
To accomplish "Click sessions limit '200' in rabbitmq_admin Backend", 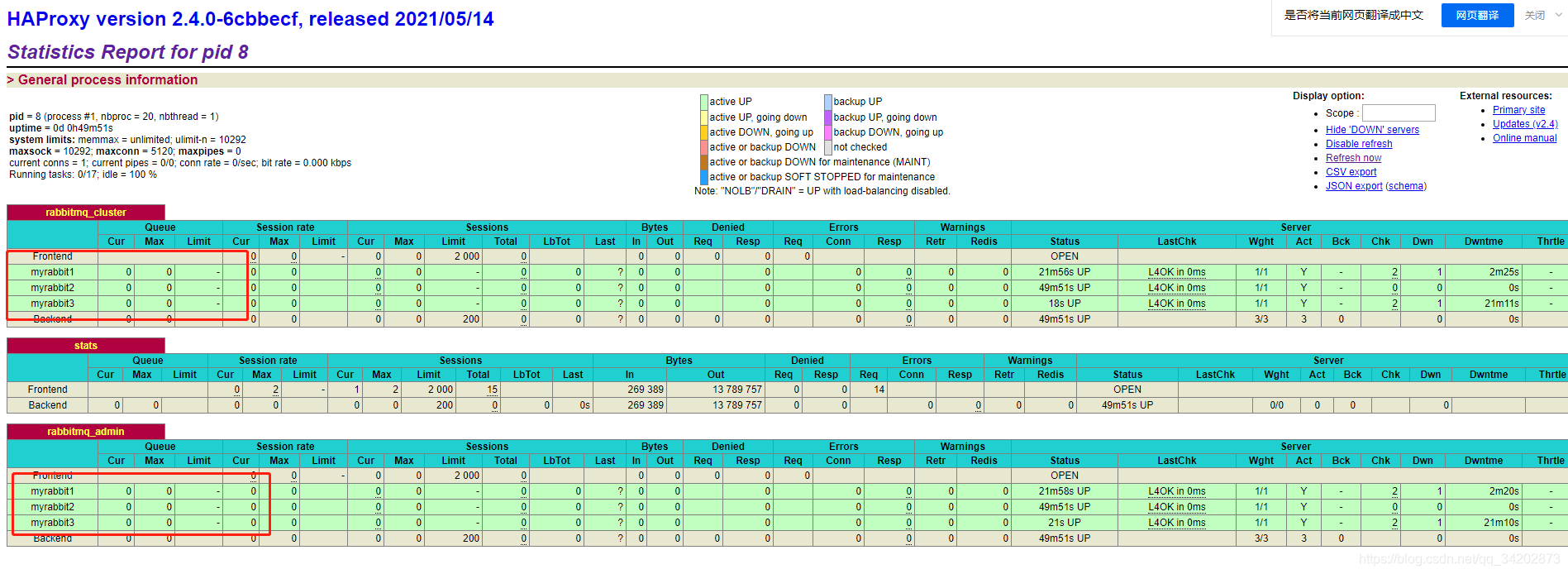I will (471, 538).
